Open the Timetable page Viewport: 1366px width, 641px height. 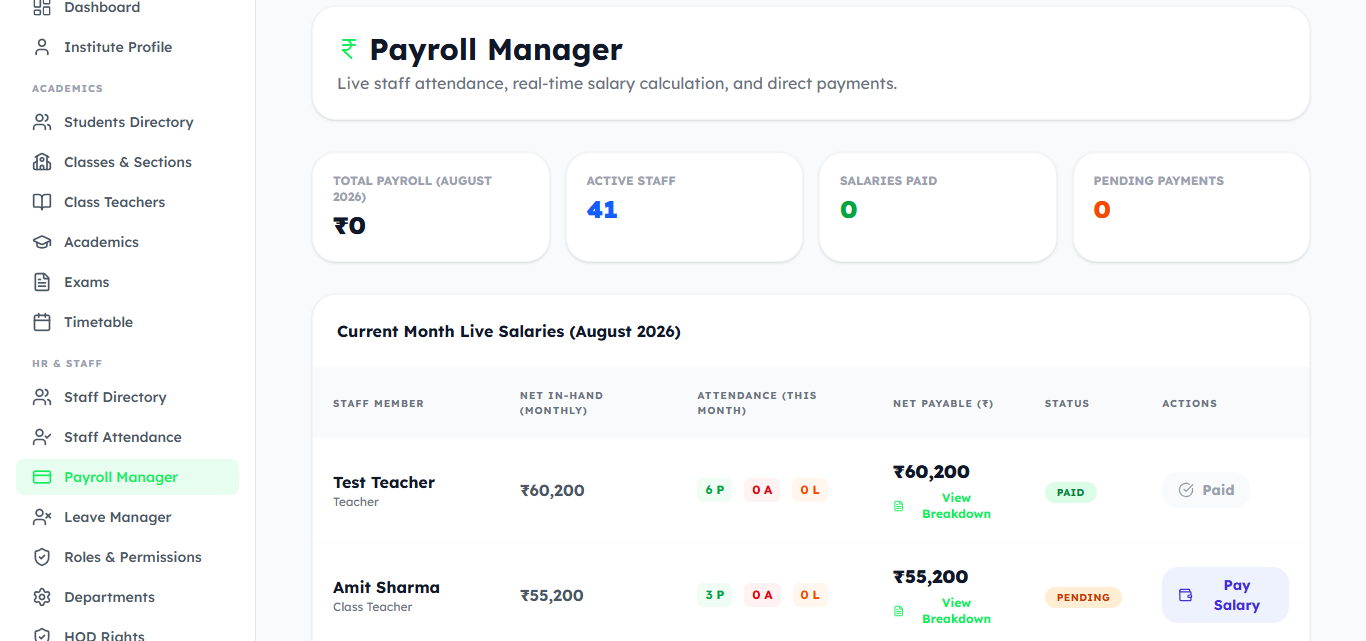click(x=127, y=322)
